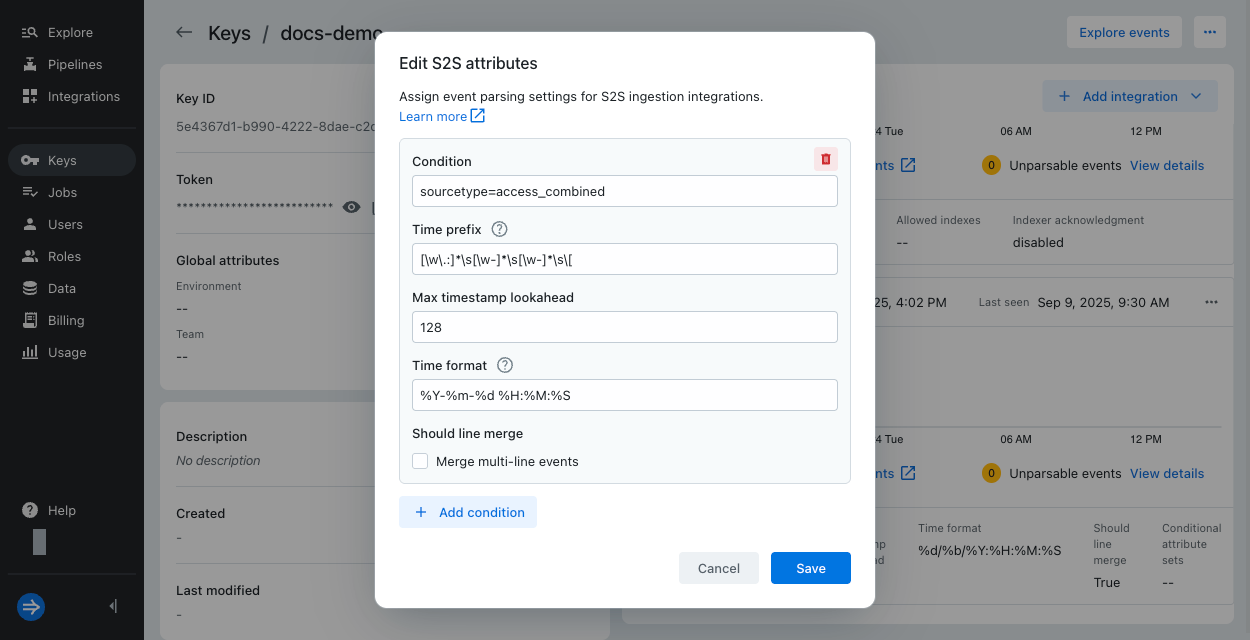
Task: Go back using the arrow icon
Action: tap(184, 32)
